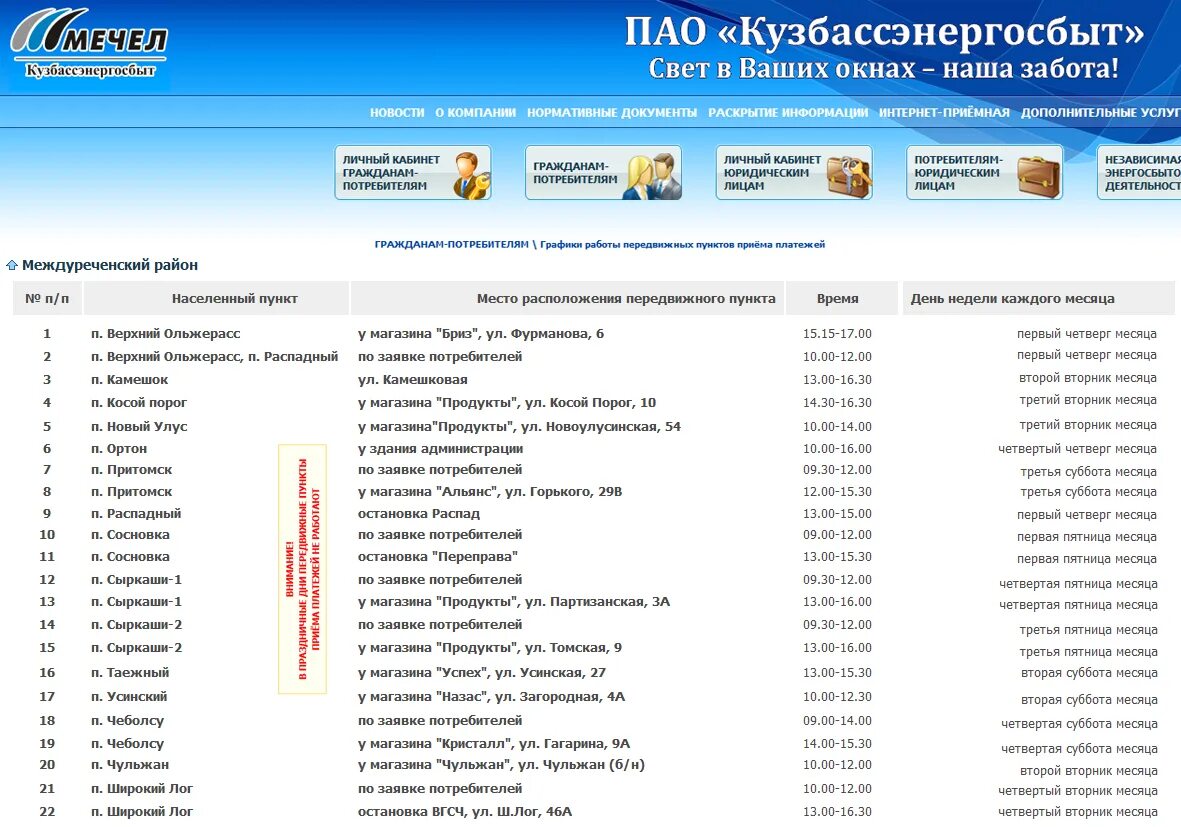Image resolution: width=1181 pixels, height=827 pixels.
Task: Click the Mechel Kuzbassenergosbyt logo
Action: click(x=88, y=44)
